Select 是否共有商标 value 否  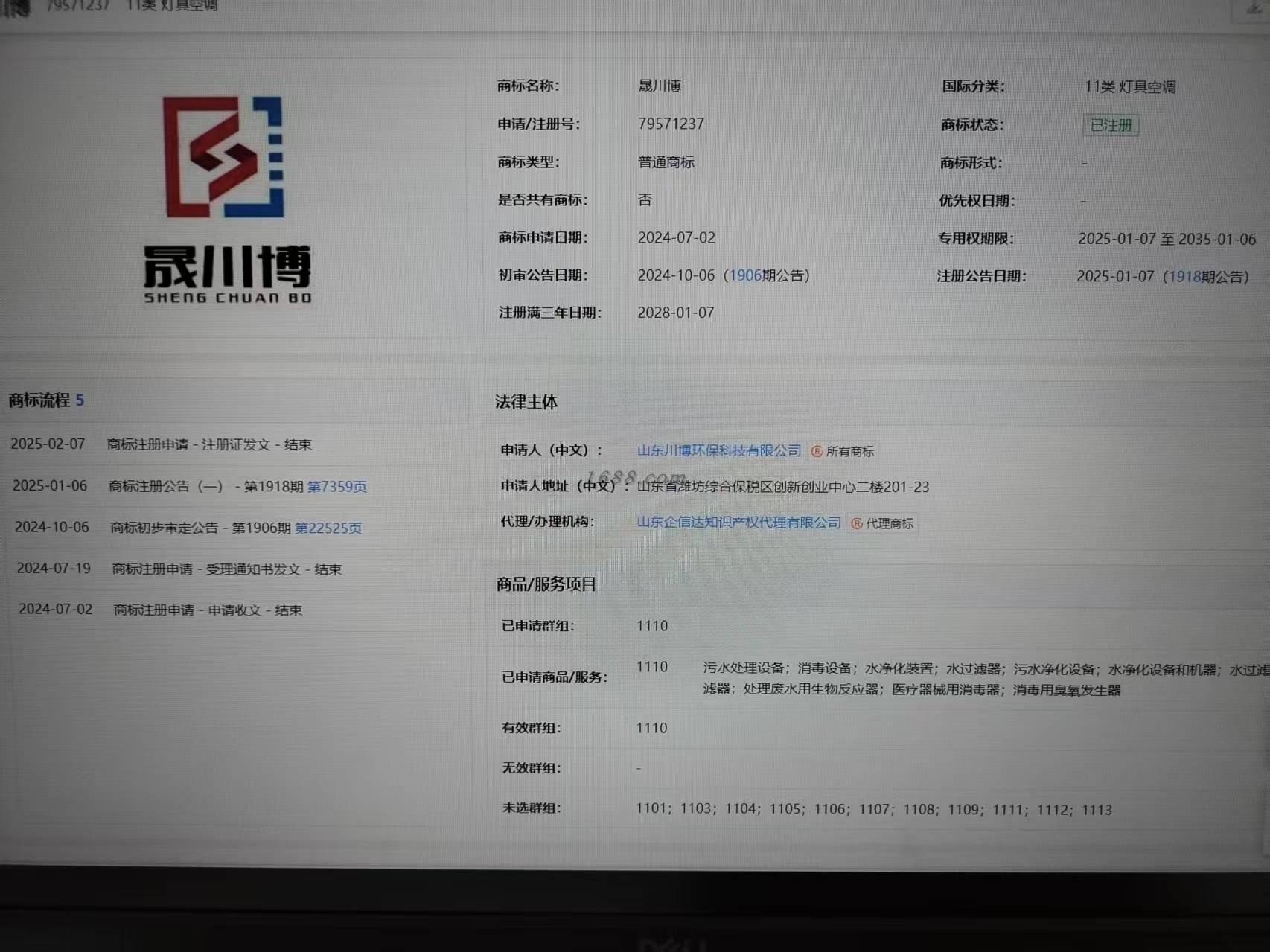click(x=645, y=199)
